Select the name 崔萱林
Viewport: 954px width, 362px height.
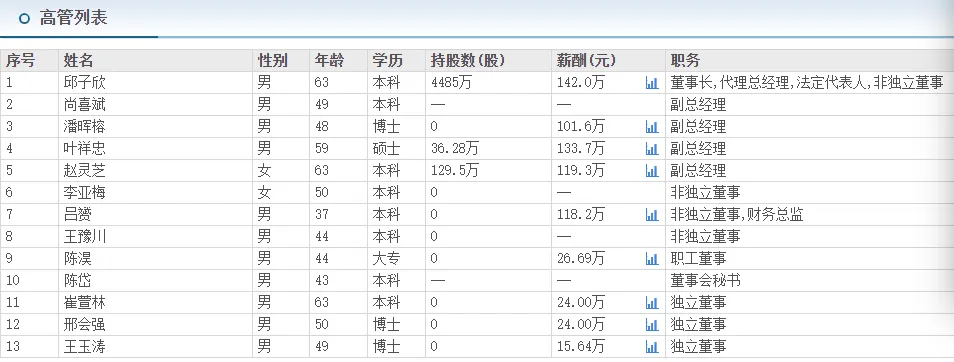click(85, 302)
